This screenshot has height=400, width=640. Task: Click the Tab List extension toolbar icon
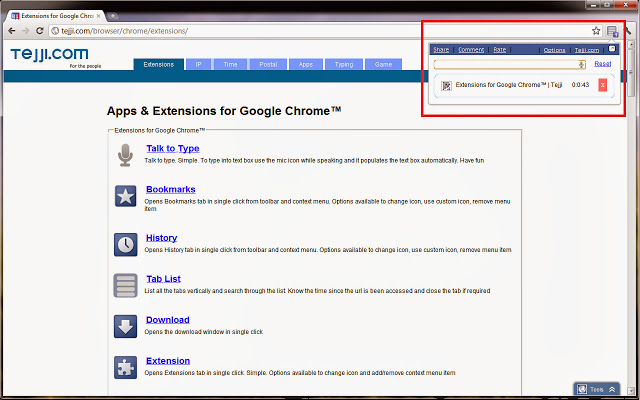[x=612, y=31]
